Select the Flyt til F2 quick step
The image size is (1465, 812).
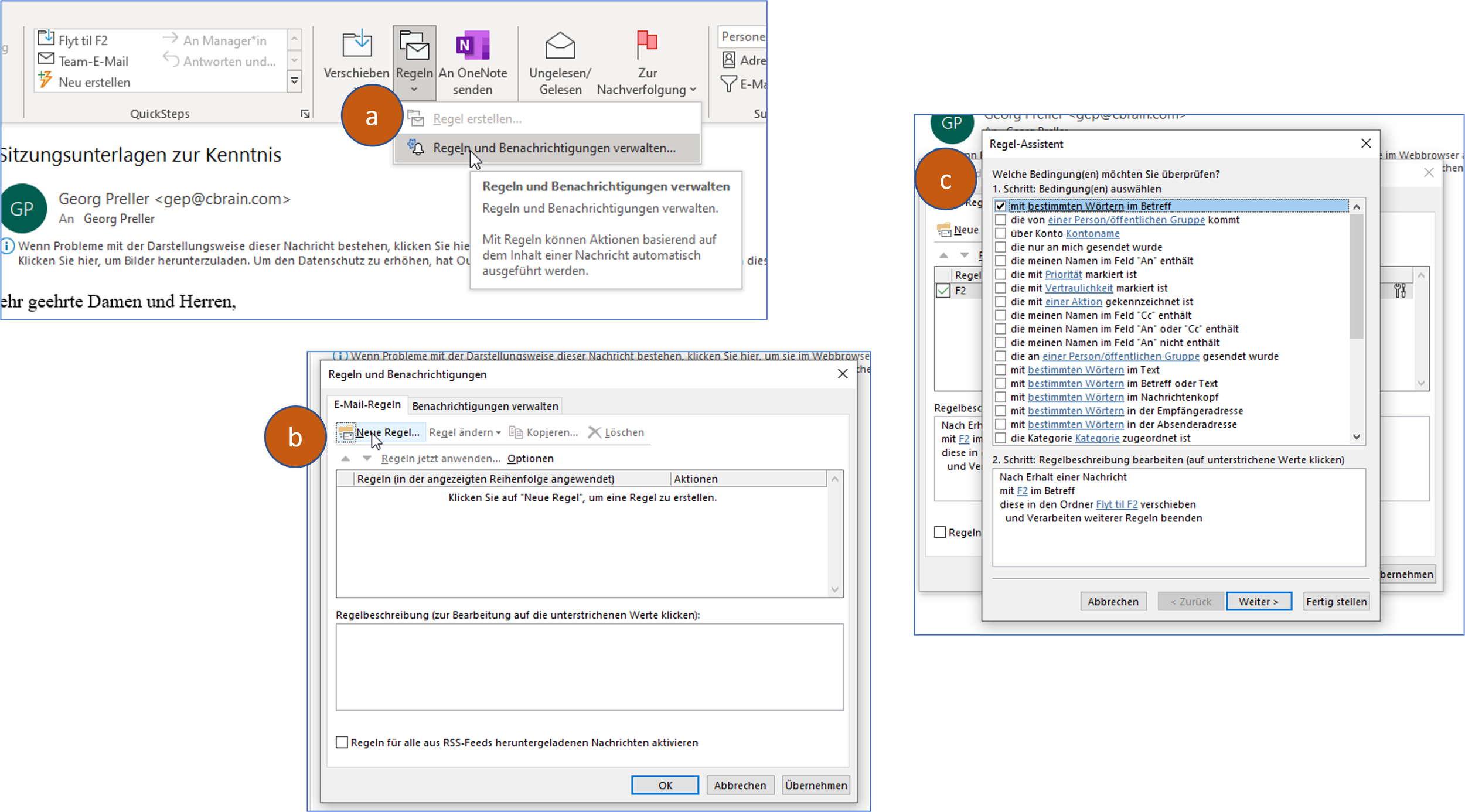pyautogui.click(x=83, y=40)
